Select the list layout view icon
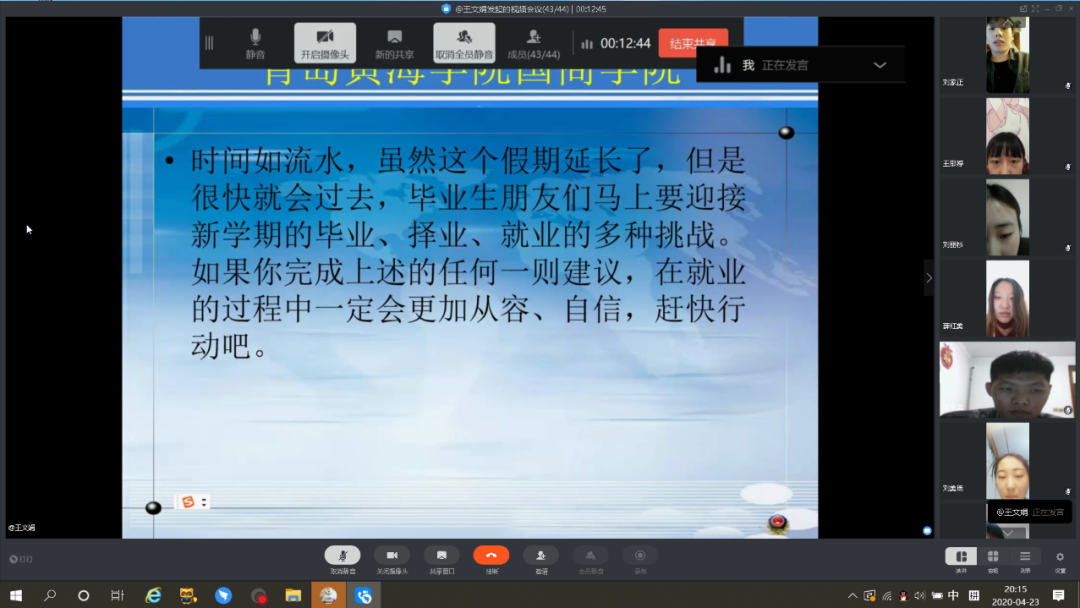The image size is (1080, 608). coord(1025,557)
